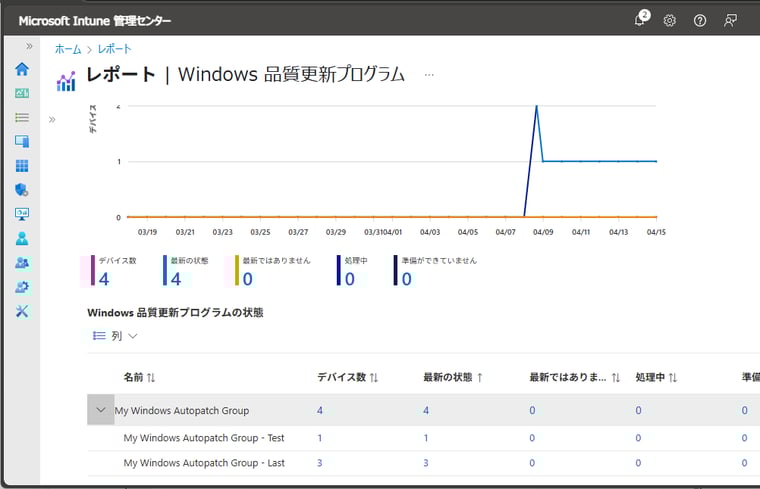Screen dimensions: 760x489
Task: Open the more options ellipsis beside title
Action: (x=429, y=75)
